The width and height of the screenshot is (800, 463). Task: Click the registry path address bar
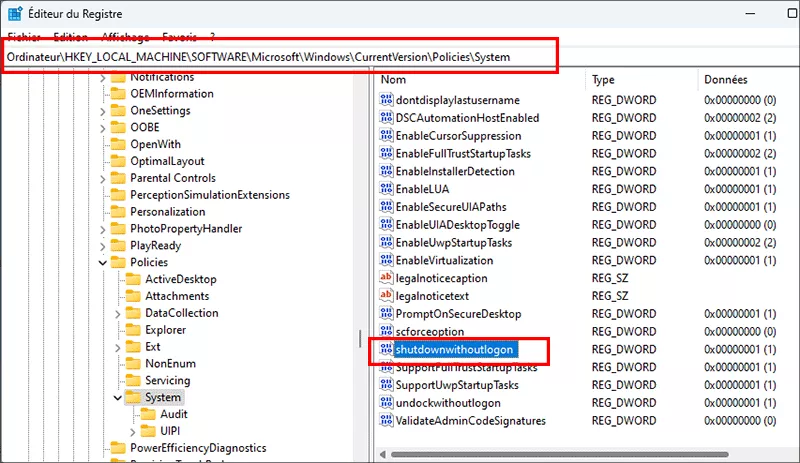280,57
